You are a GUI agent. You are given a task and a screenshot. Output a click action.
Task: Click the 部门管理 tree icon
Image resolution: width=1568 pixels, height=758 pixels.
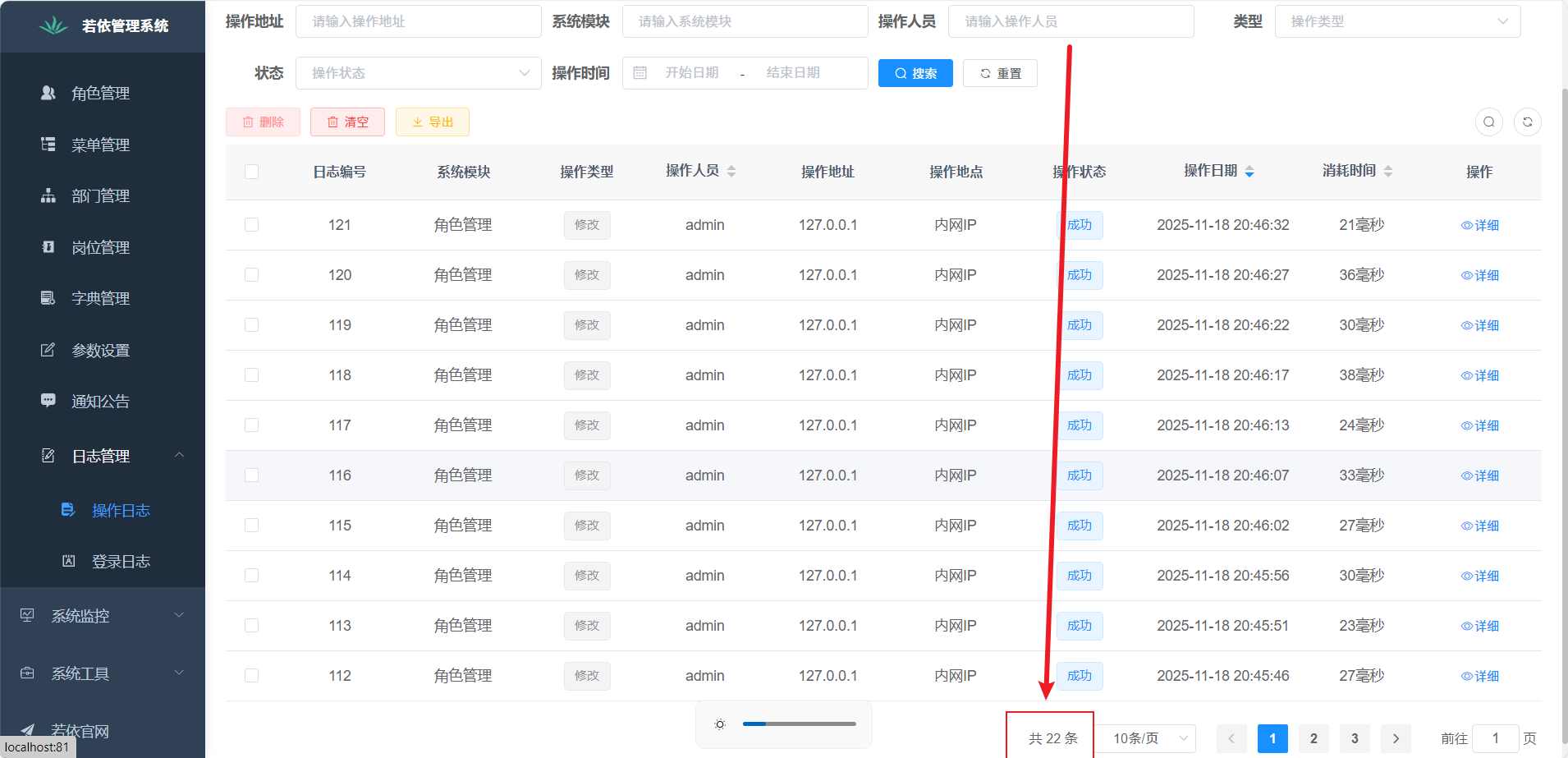pyautogui.click(x=48, y=195)
